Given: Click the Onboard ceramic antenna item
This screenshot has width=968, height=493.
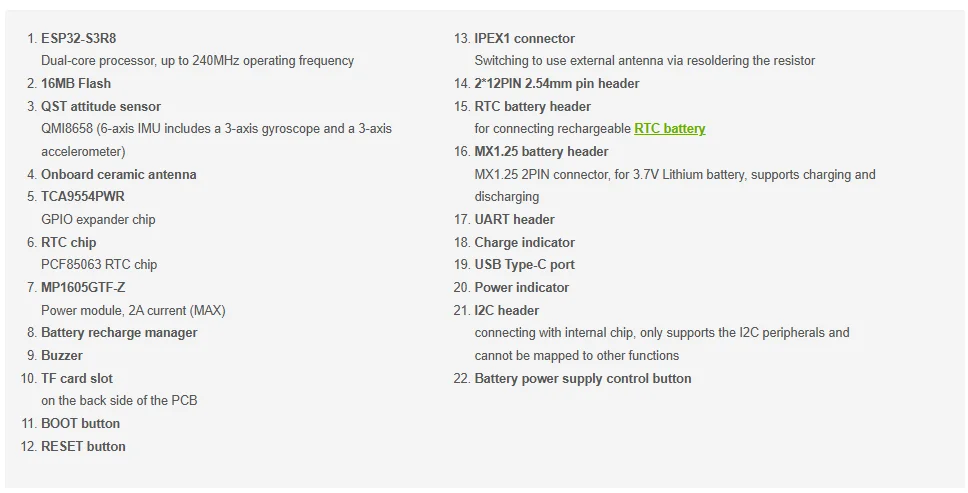Looking at the screenshot, I should click(118, 174).
